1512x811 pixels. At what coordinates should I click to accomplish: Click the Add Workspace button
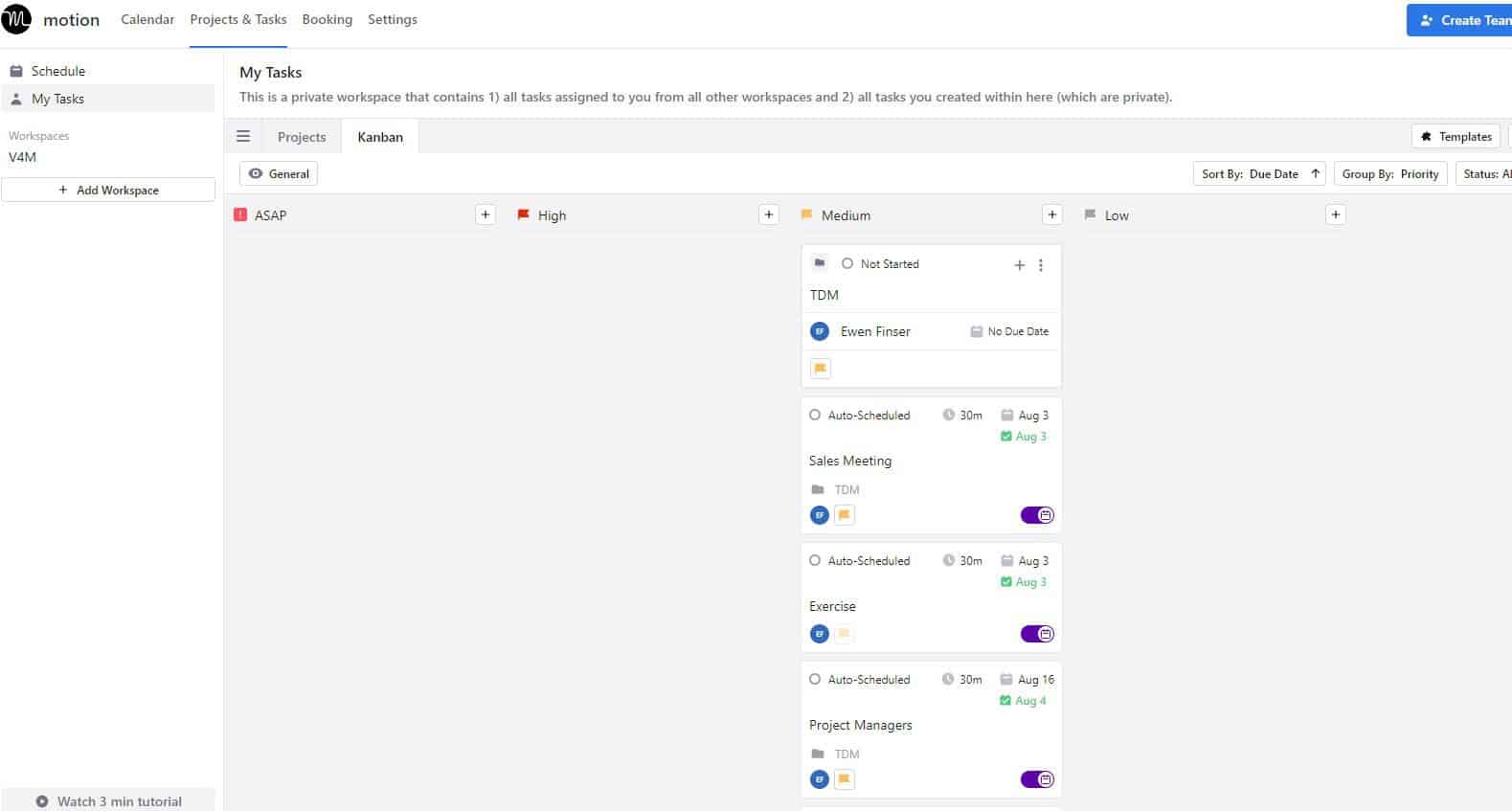click(x=108, y=190)
